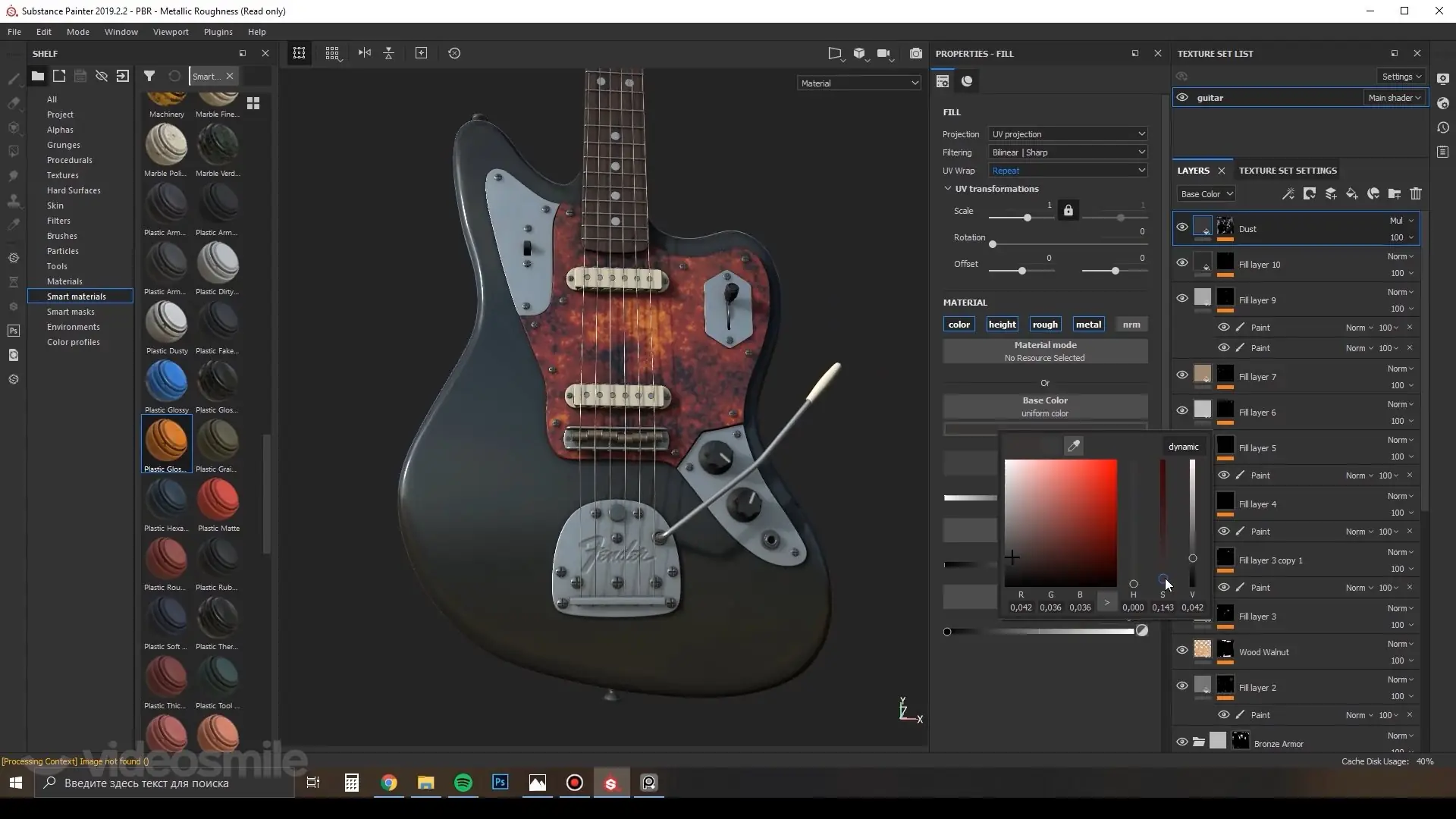Select the Smart masks shelf category

pos(71,312)
